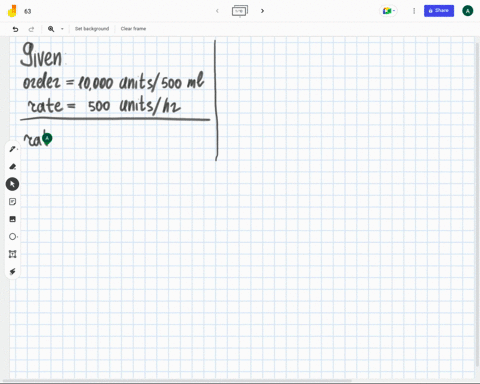Click the Share button

[x=439, y=11]
